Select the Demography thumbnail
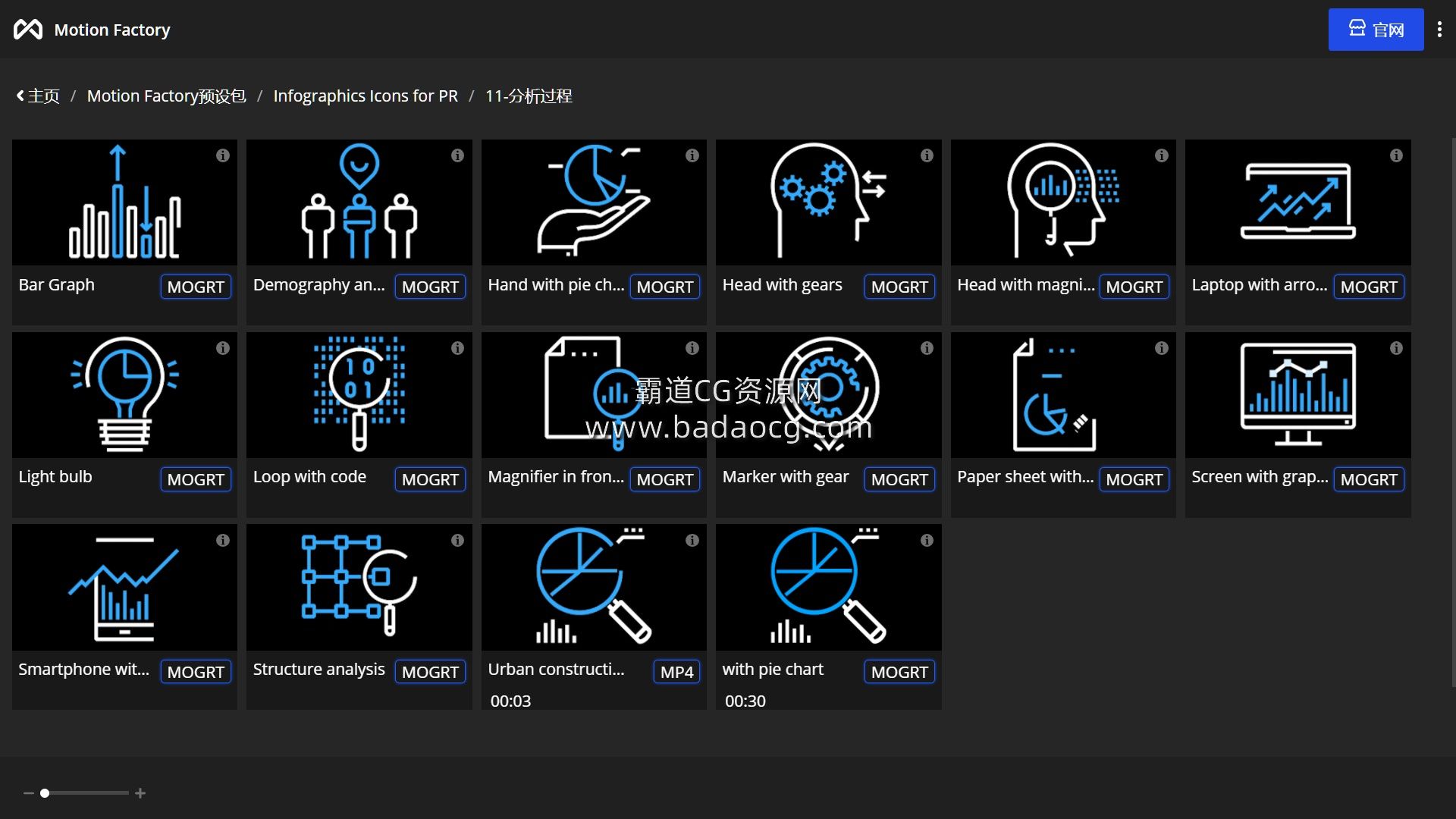This screenshot has width=1456, height=819. [359, 202]
